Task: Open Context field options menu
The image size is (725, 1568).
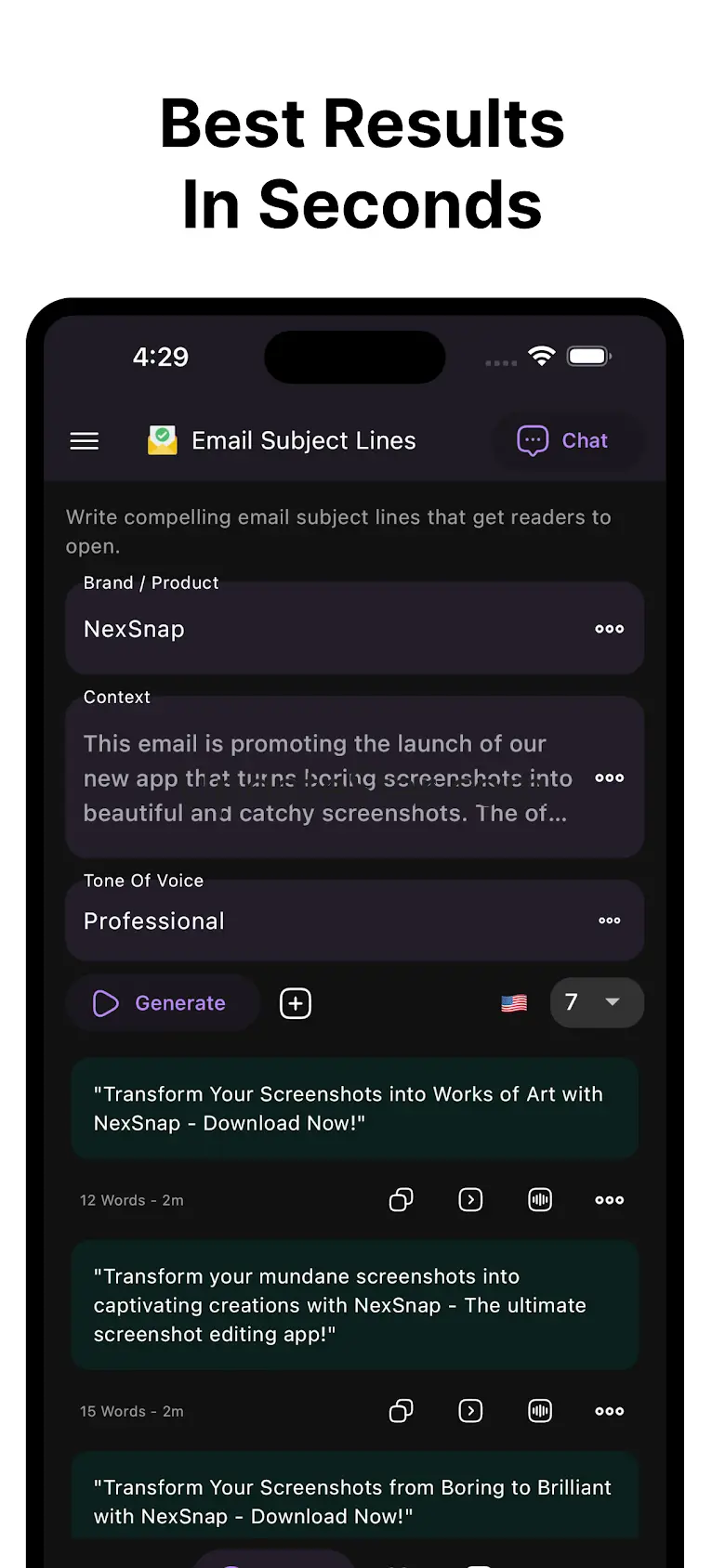Action: tap(609, 777)
